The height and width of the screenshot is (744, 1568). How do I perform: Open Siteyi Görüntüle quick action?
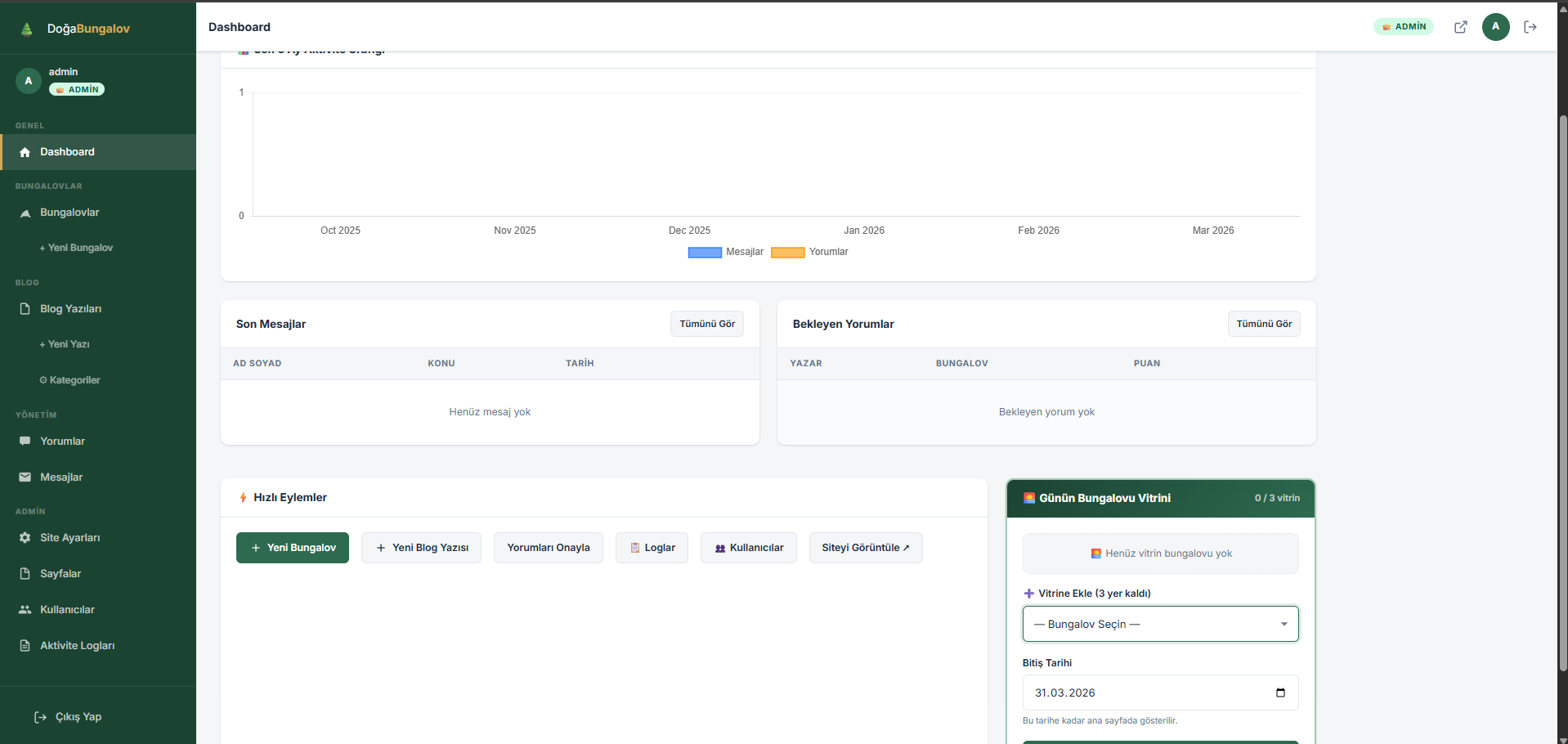(865, 548)
